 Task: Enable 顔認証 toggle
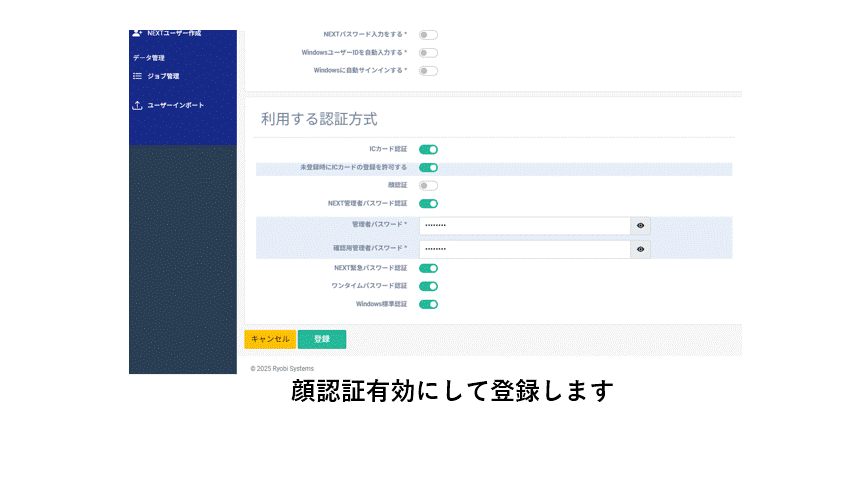point(428,186)
